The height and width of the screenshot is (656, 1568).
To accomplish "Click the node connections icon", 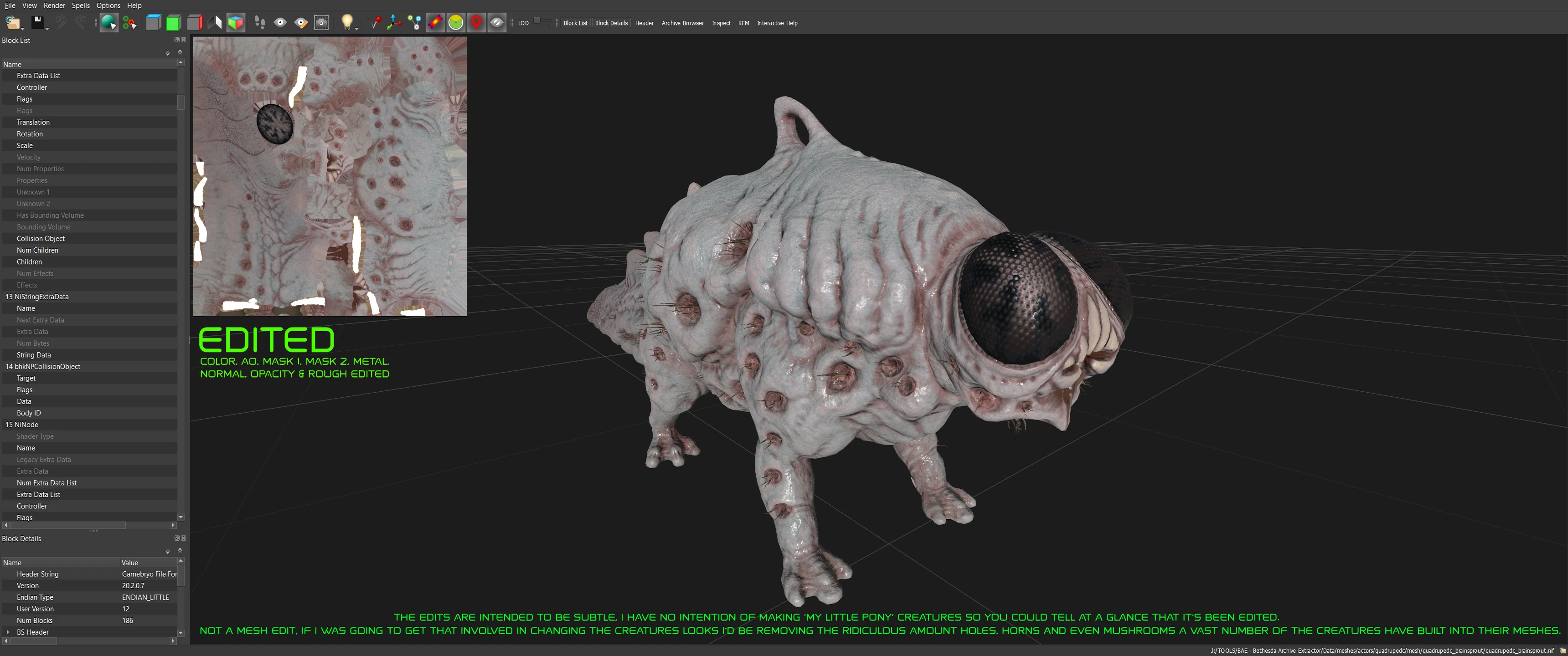I will pyautogui.click(x=414, y=22).
